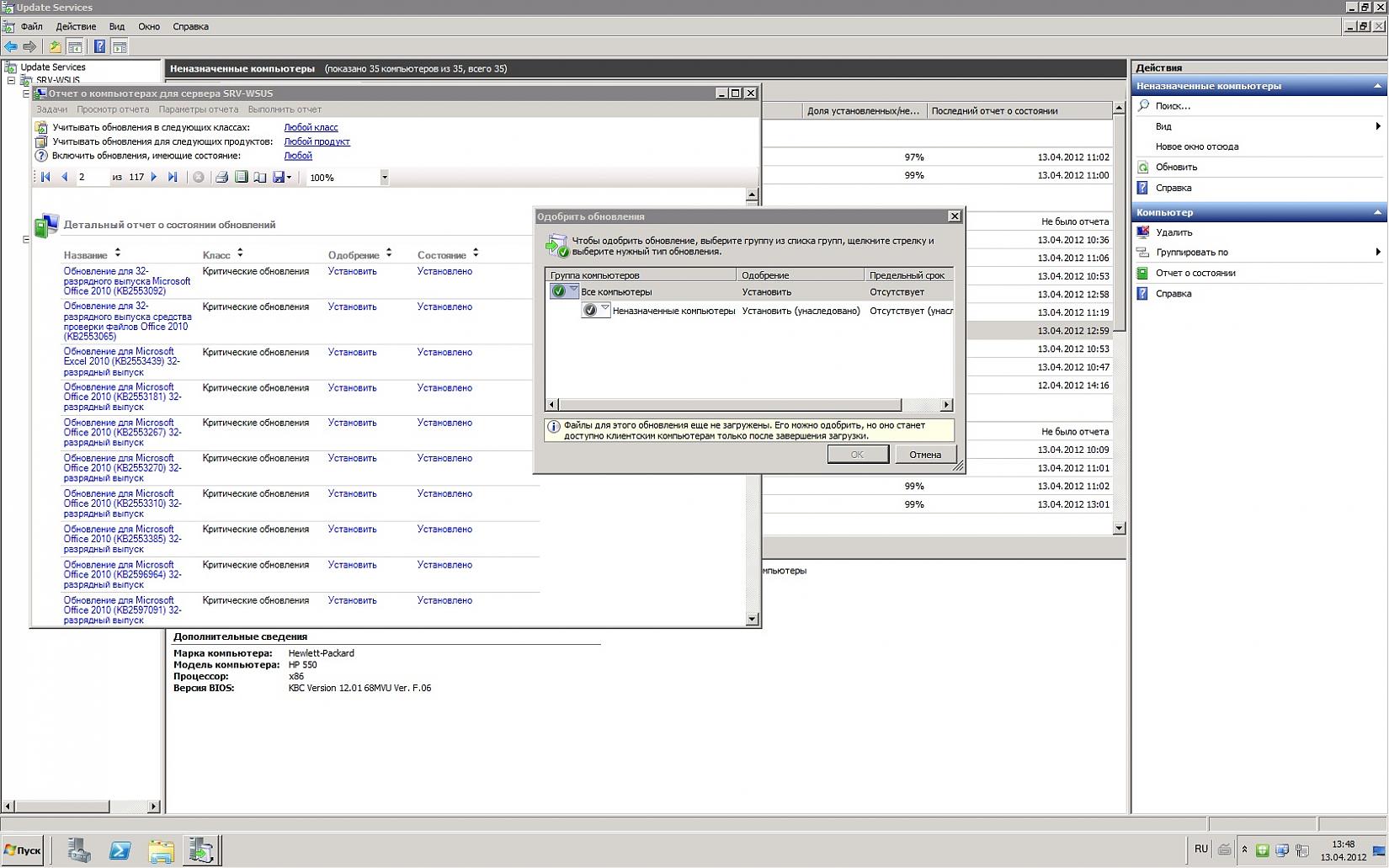Image resolution: width=1389 pixels, height=868 pixels.
Task: Open the 100% zoom level dropdown
Action: coord(384,178)
